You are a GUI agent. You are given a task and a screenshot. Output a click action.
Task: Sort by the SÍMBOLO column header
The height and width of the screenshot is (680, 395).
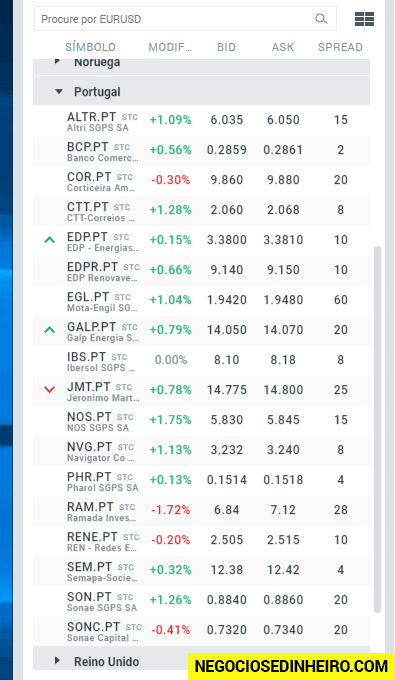[x=90, y=47]
